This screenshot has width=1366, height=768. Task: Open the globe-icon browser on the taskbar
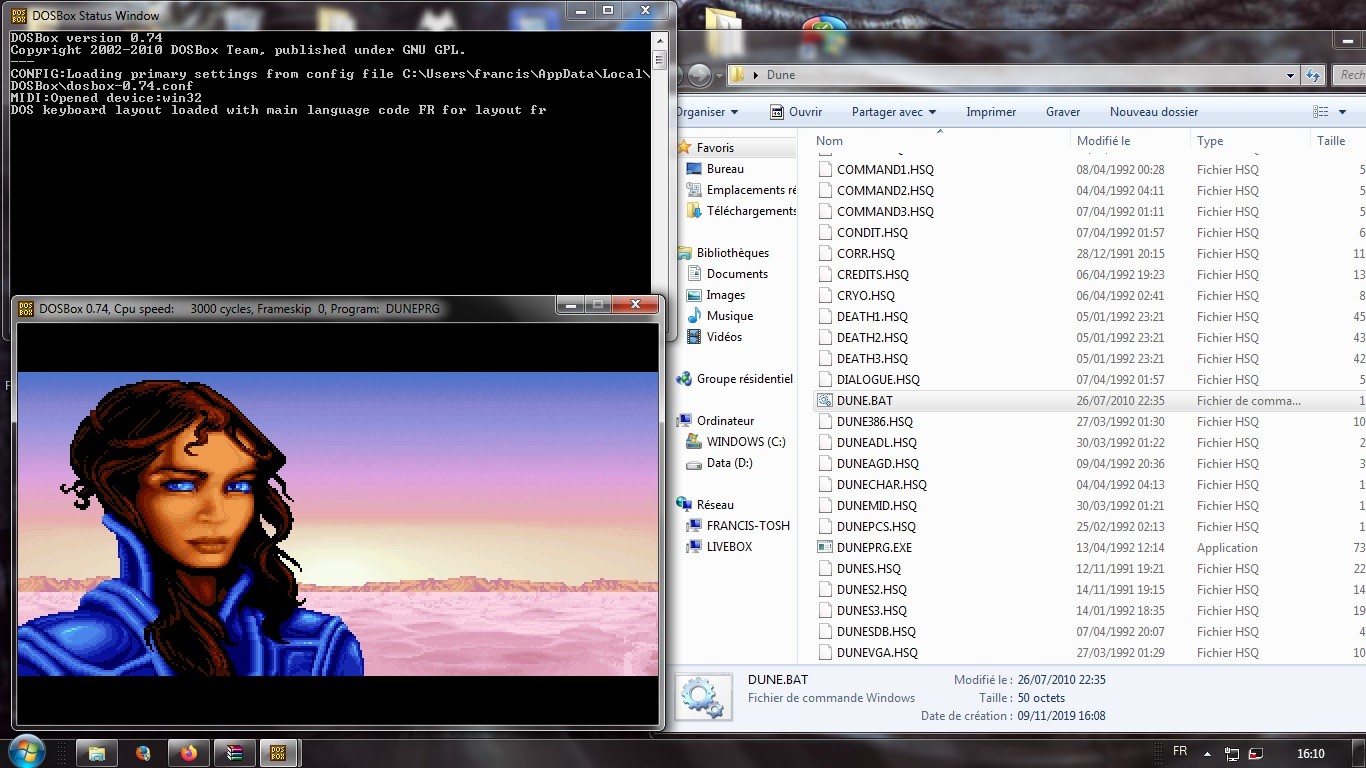(143, 753)
